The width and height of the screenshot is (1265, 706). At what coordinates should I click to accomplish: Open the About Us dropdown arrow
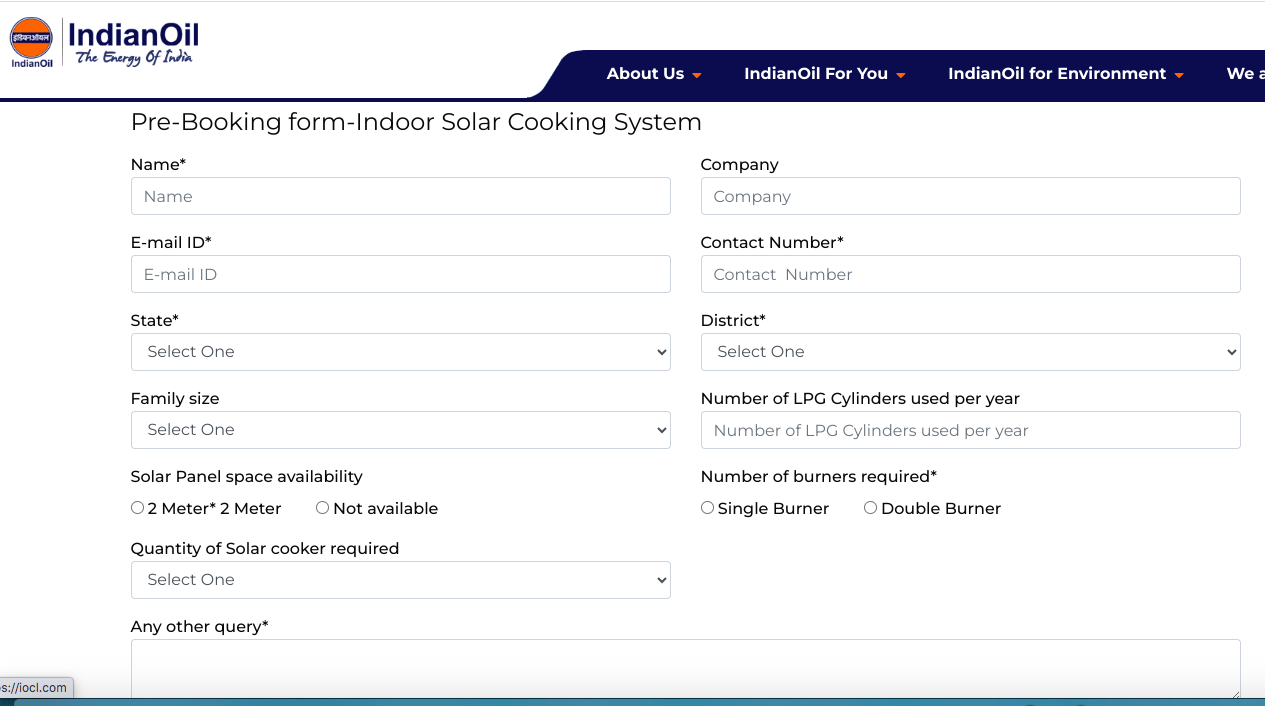698,74
